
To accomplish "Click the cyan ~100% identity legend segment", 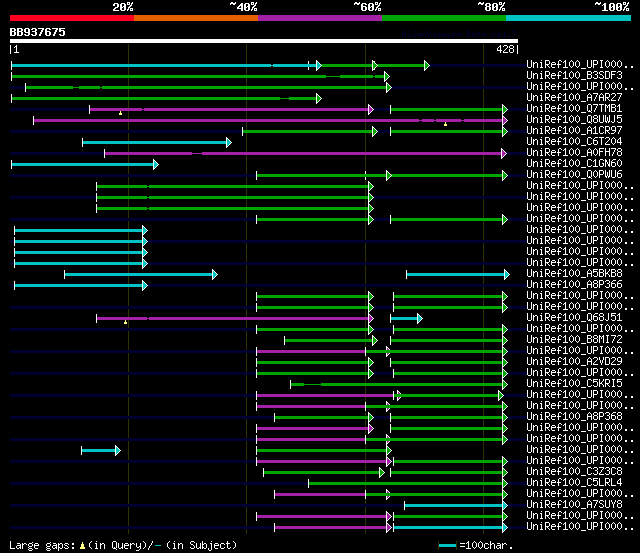I will 569,18.
